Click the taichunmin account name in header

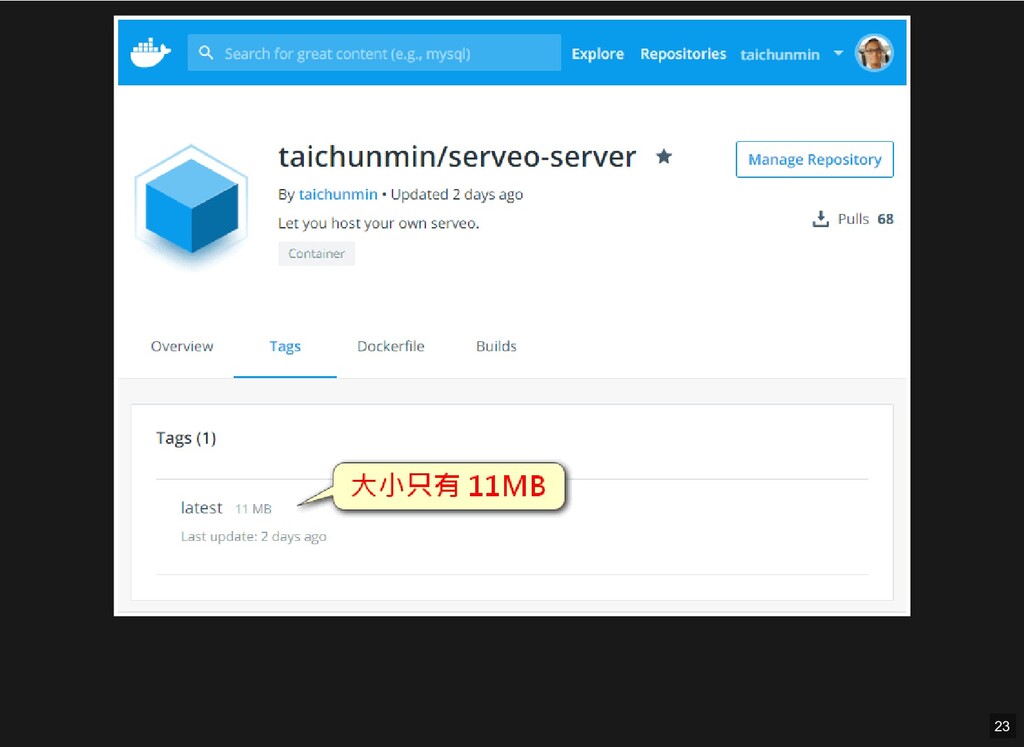tap(780, 54)
